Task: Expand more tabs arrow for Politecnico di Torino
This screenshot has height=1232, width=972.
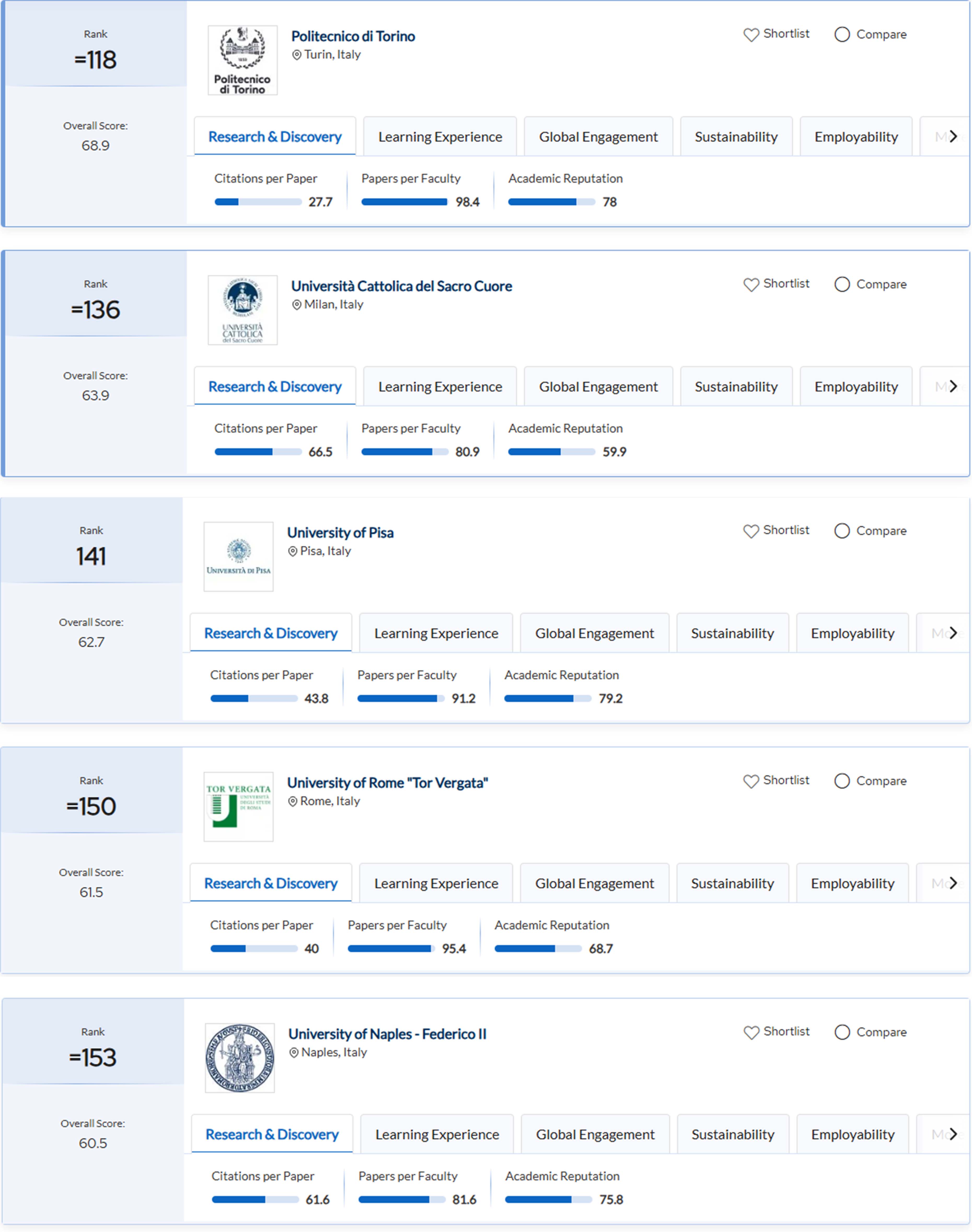Action: pyautogui.click(x=953, y=136)
